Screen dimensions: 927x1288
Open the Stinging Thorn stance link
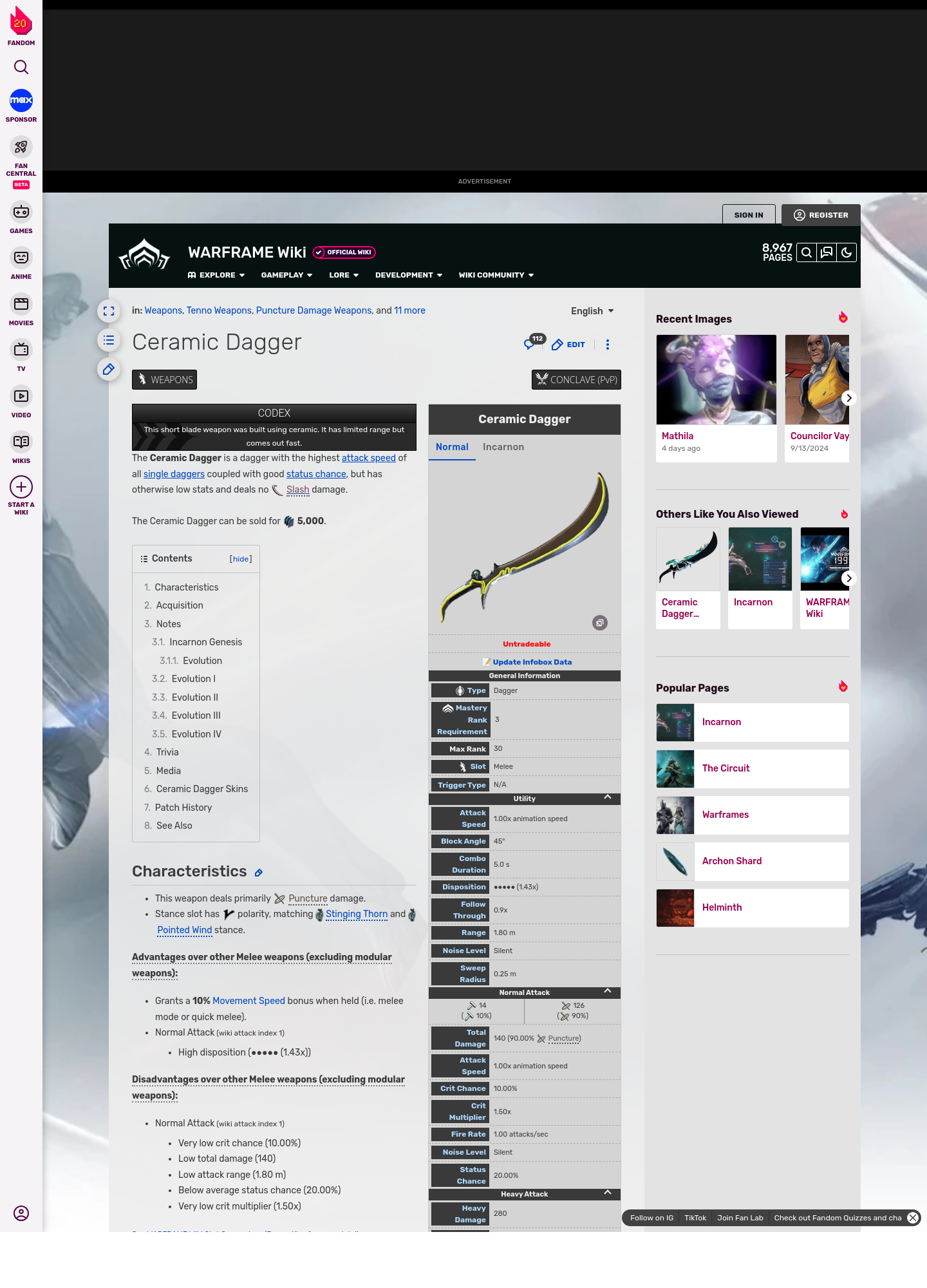(x=357, y=914)
